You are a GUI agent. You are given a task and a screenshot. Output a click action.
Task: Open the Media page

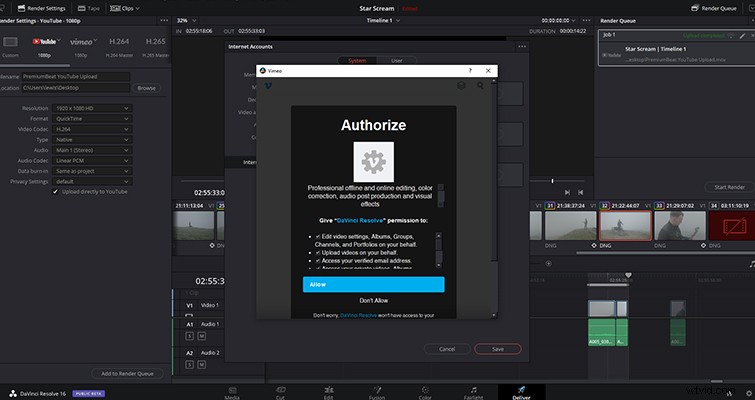click(232, 393)
